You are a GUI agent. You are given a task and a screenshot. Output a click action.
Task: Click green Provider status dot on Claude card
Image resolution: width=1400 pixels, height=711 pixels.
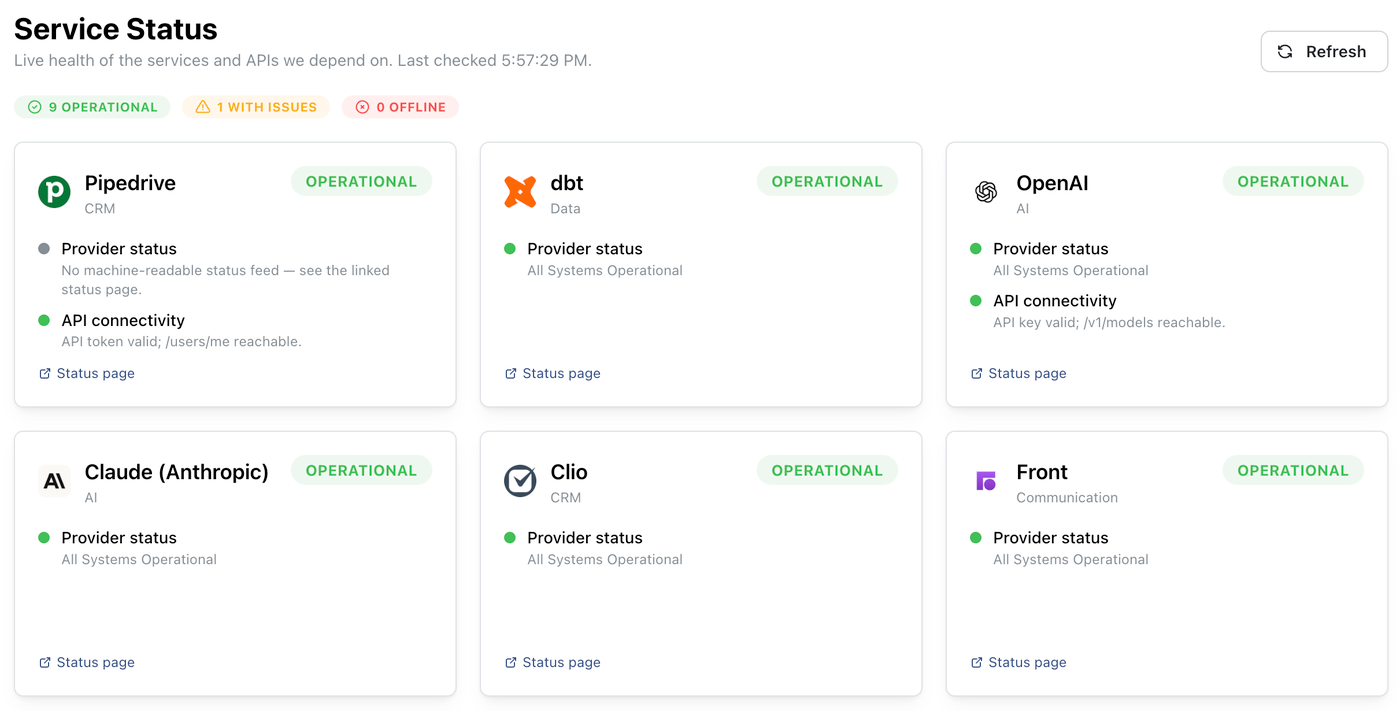(x=44, y=538)
